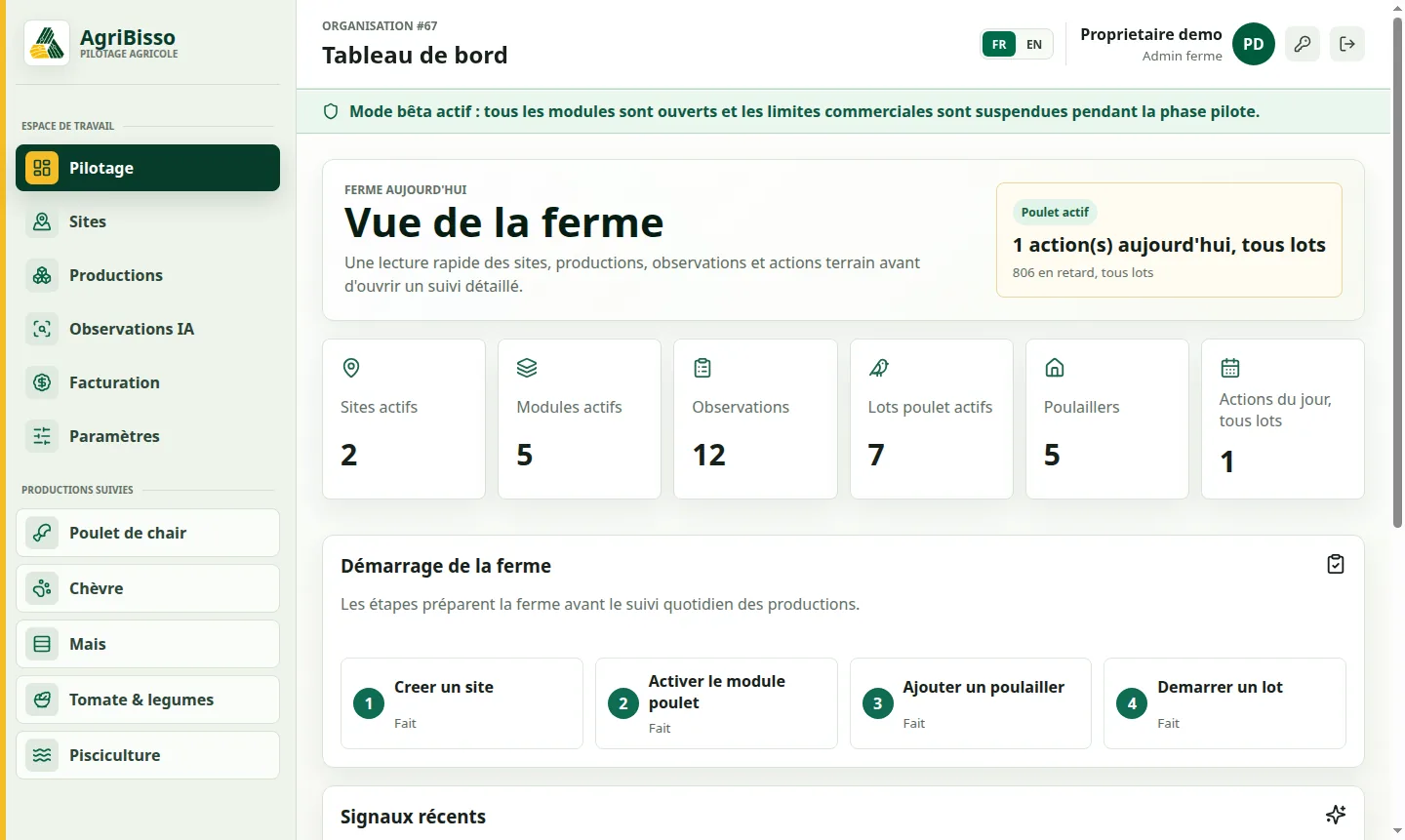The image size is (1405, 840).
Task: Click the Poulaillers house icon
Action: pyautogui.click(x=1054, y=368)
